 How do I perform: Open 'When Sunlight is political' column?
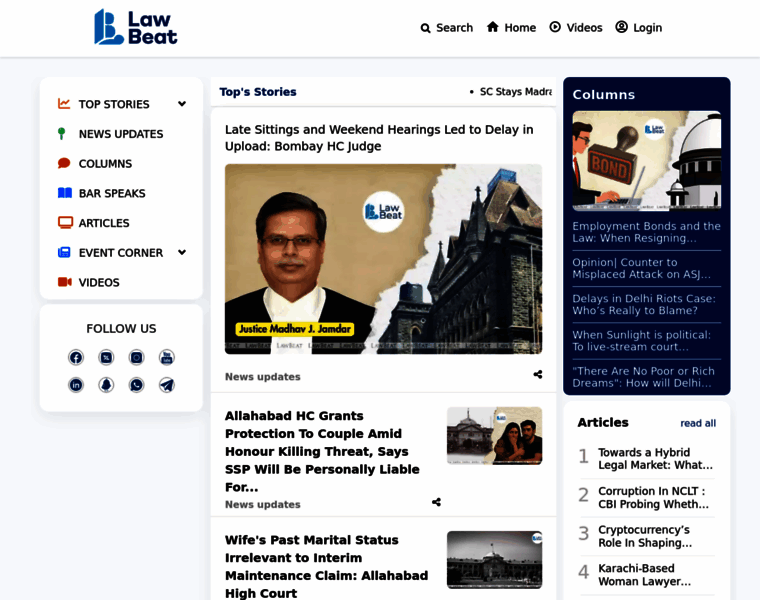641,341
